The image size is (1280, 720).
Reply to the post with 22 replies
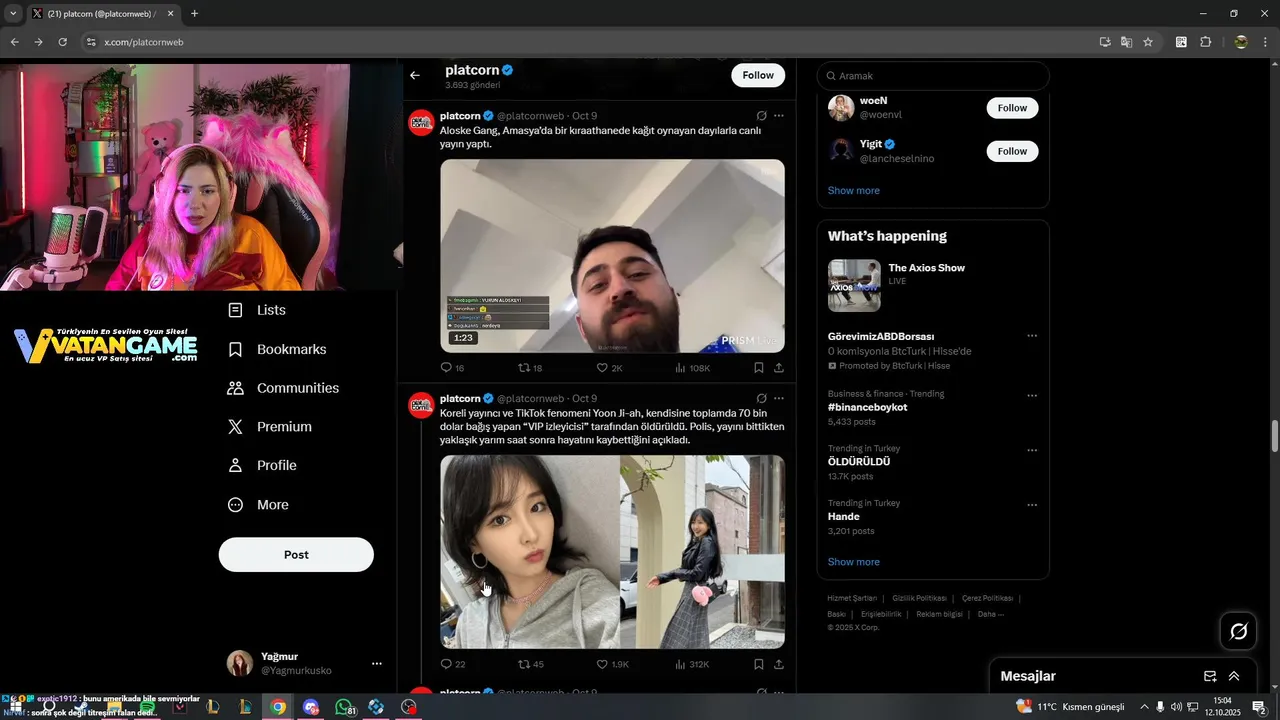453,664
